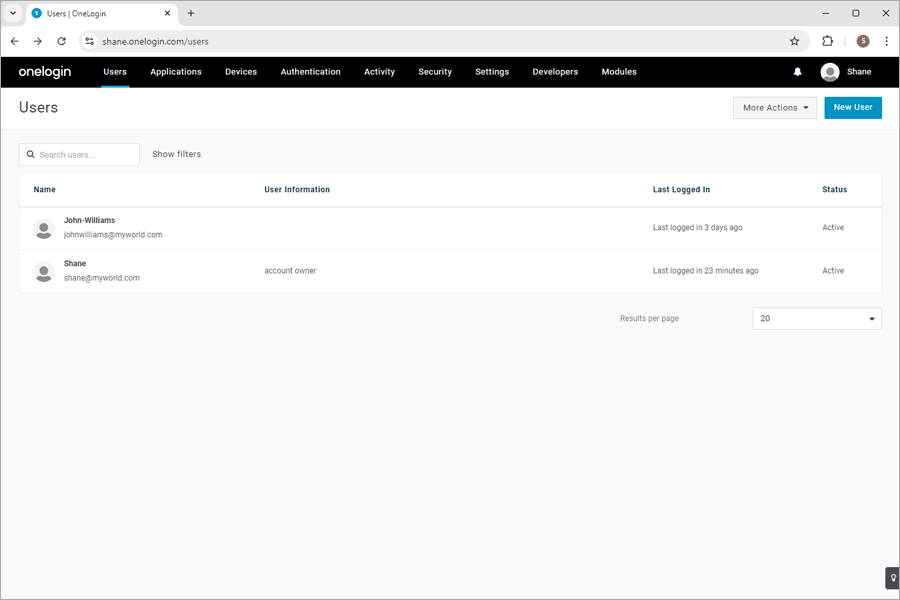Maximize the browser window
Viewport: 900px width, 600px height.
coord(856,13)
